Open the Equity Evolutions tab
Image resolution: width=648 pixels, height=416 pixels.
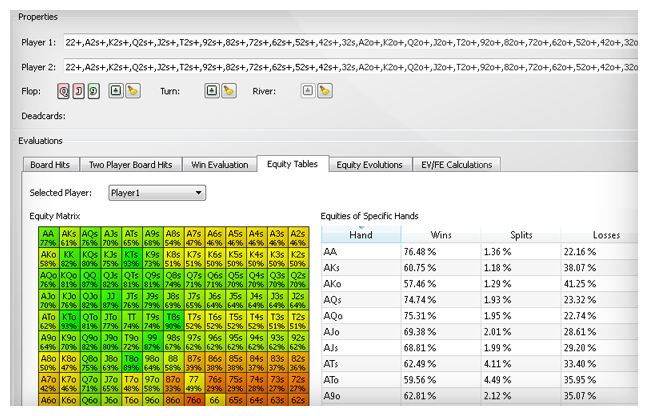click(369, 165)
